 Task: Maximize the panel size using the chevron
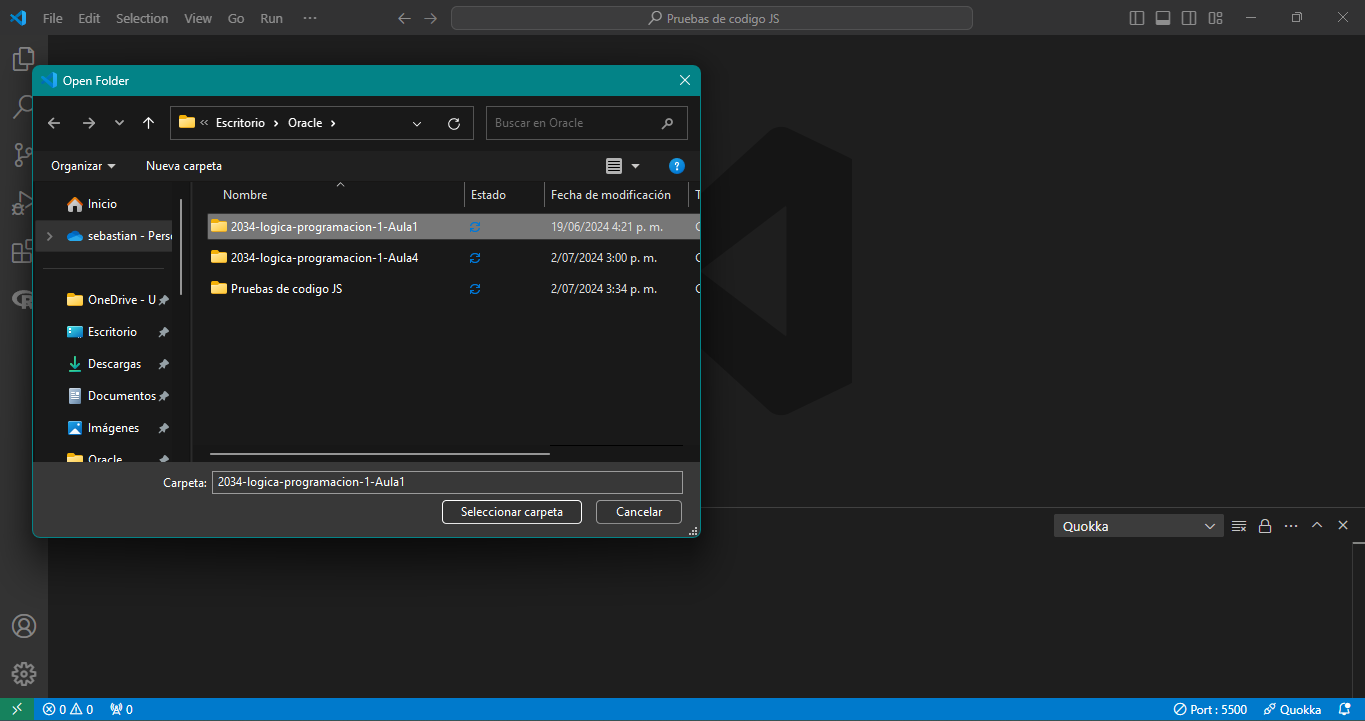(x=1317, y=526)
